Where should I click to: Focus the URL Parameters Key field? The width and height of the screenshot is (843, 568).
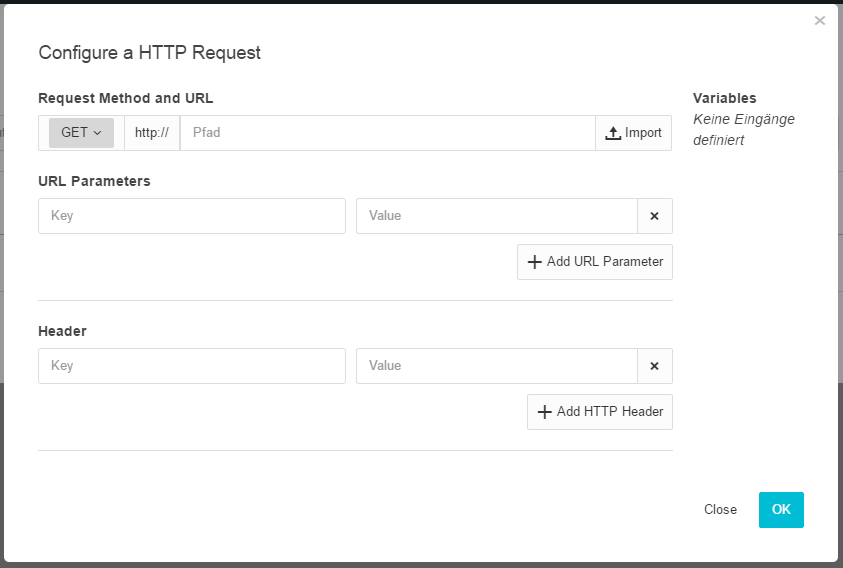click(191, 216)
